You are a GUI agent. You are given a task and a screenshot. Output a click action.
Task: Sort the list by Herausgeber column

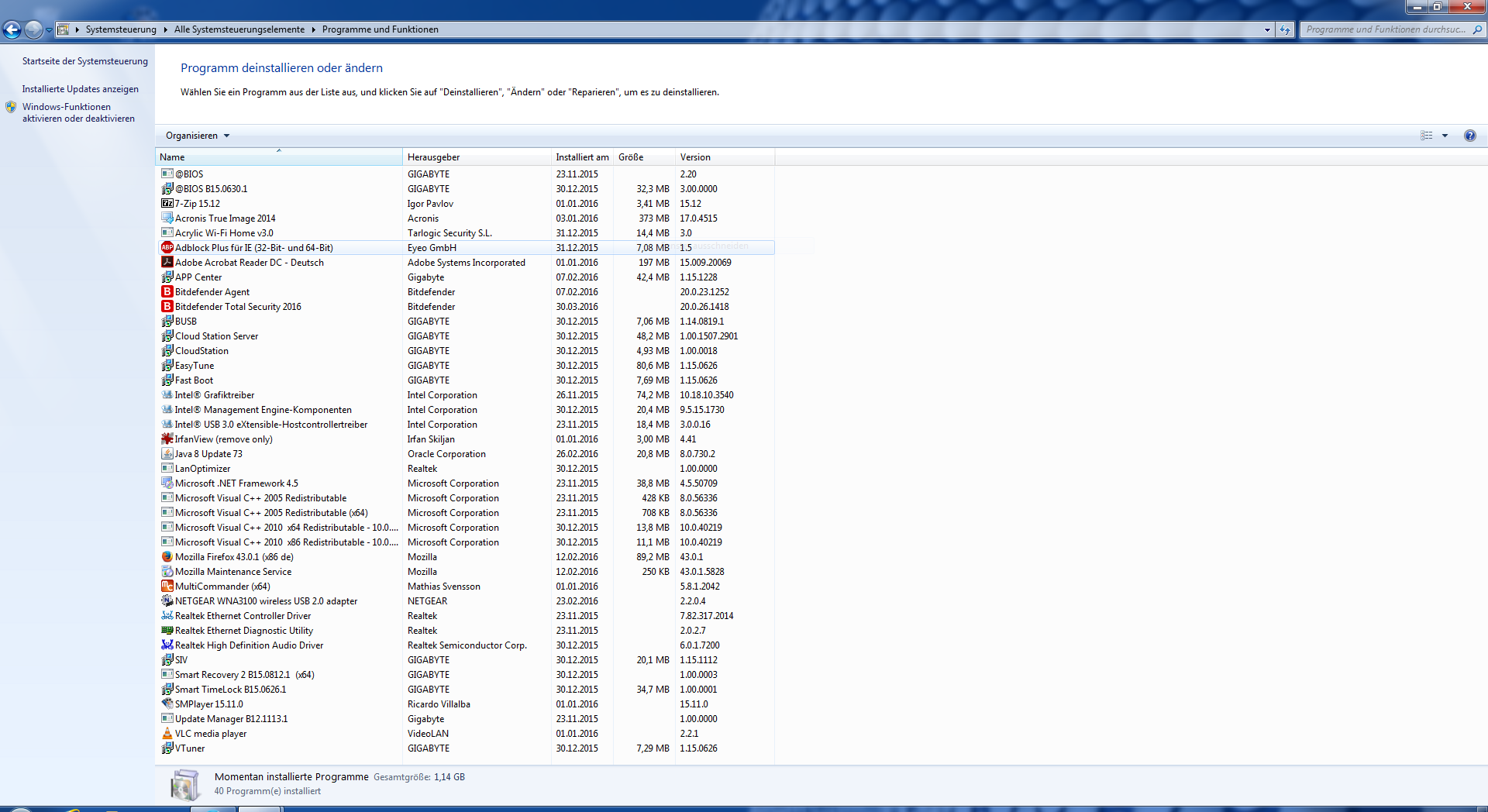[477, 157]
